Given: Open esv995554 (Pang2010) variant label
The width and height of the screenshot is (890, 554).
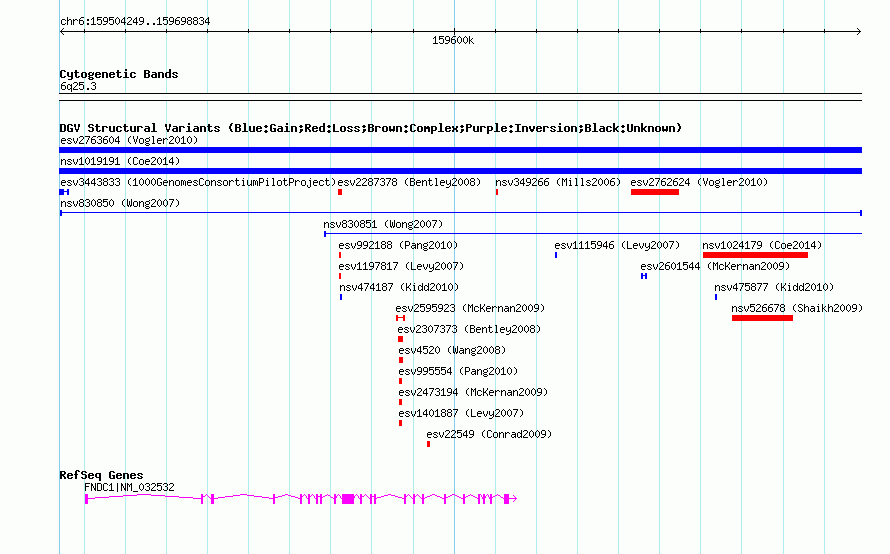Looking at the screenshot, I should coord(458,371).
